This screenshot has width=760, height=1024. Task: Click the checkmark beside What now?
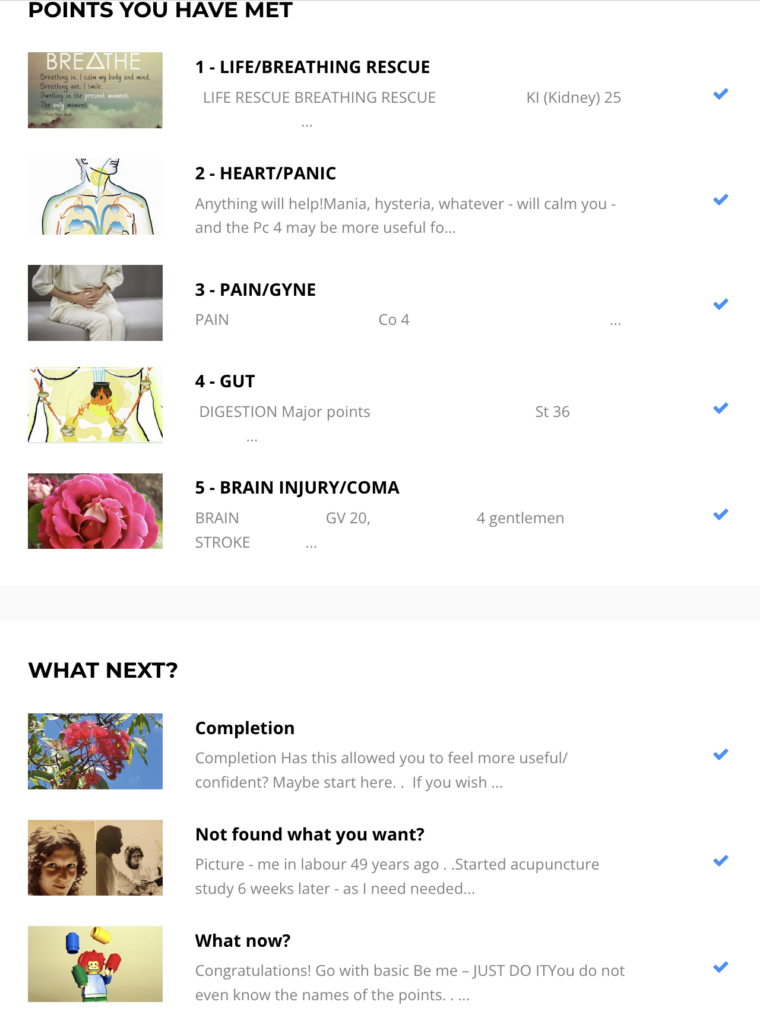(x=720, y=967)
